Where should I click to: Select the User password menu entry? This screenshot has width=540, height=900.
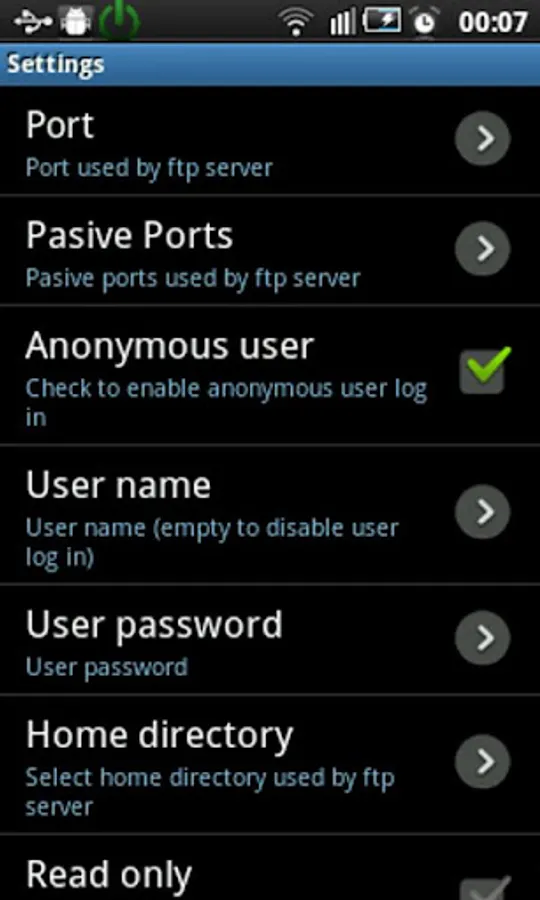pyautogui.click(x=270, y=640)
